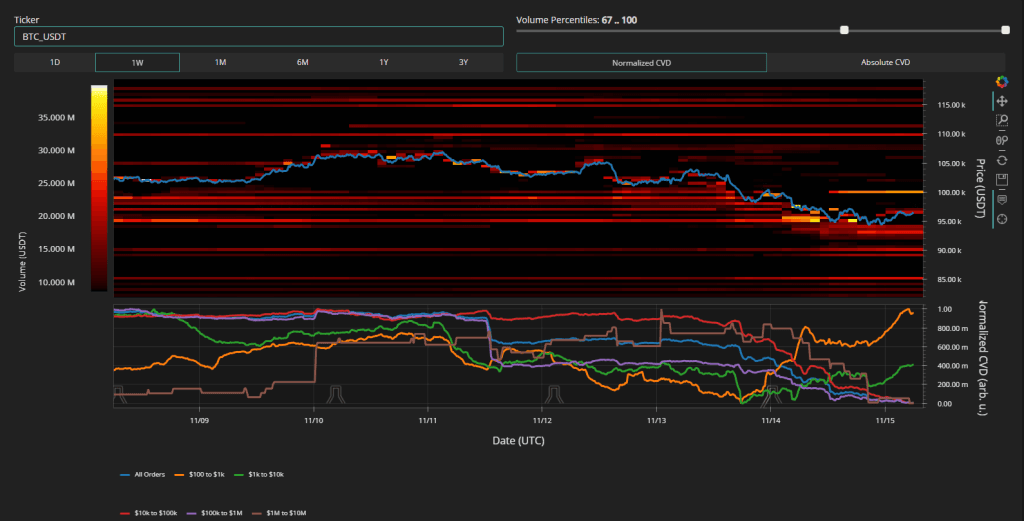Click the lower Volume Percentiles slider handle
Viewport: 1024px width, 521px height.
pyautogui.click(x=845, y=30)
